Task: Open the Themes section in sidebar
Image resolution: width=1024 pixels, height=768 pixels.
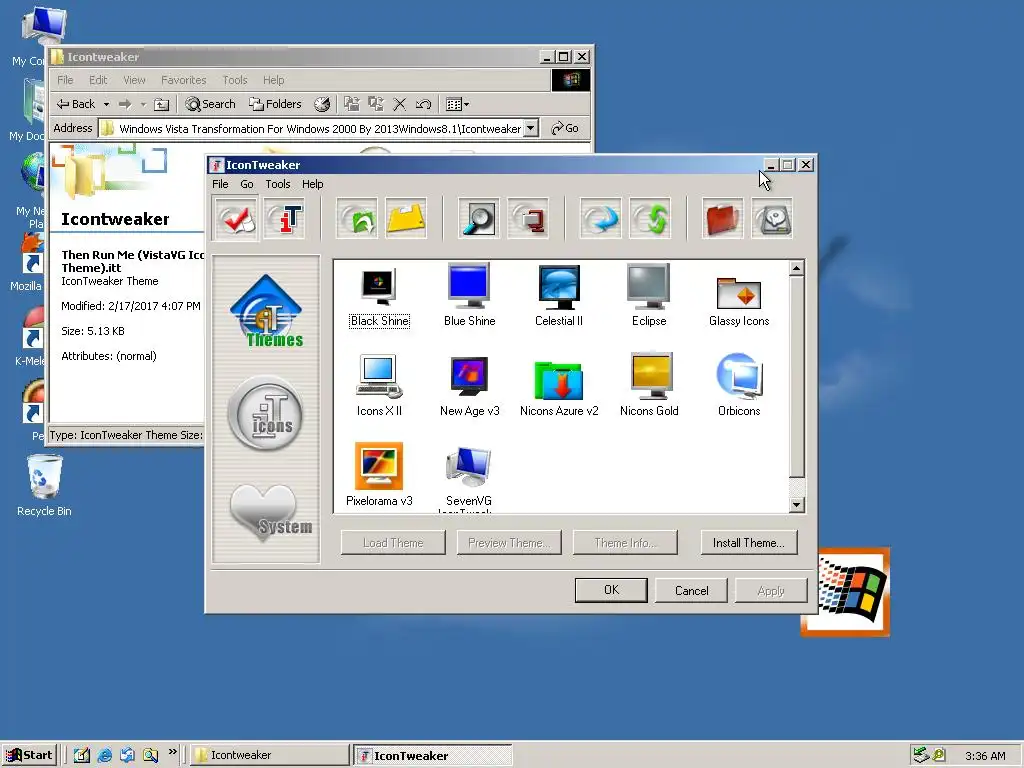Action: (266, 310)
